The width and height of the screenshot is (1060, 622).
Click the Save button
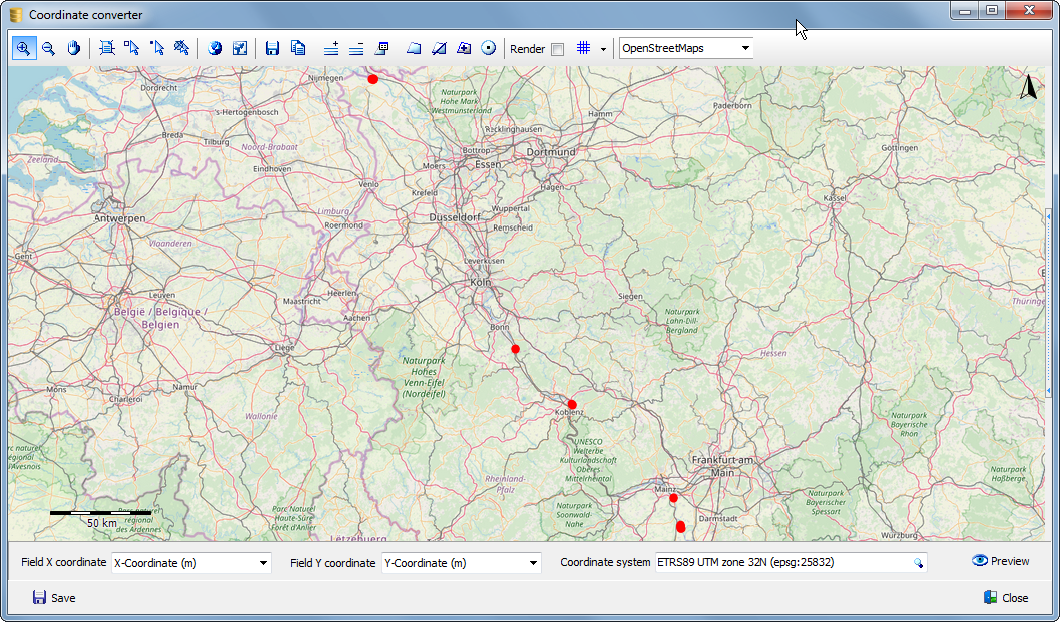tap(54, 598)
